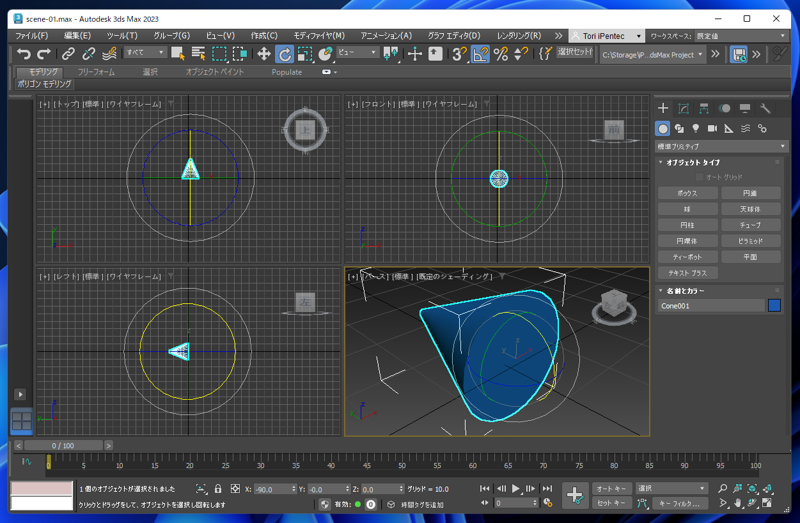The width and height of the screenshot is (800, 523).
Task: Activate the Select and Move tool
Action: 263,54
